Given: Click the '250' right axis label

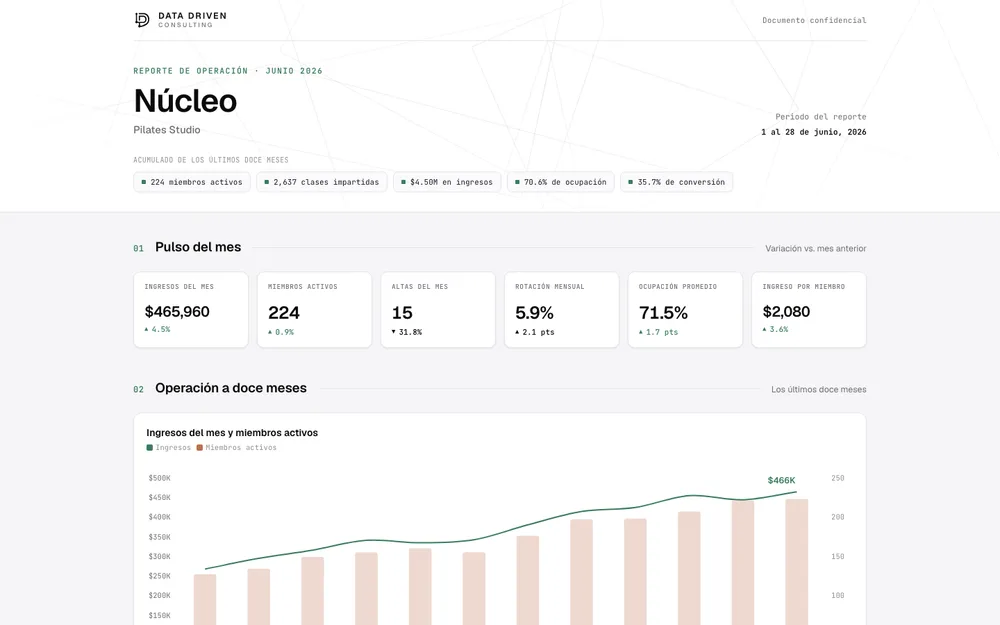Looking at the screenshot, I should pyautogui.click(x=837, y=478).
